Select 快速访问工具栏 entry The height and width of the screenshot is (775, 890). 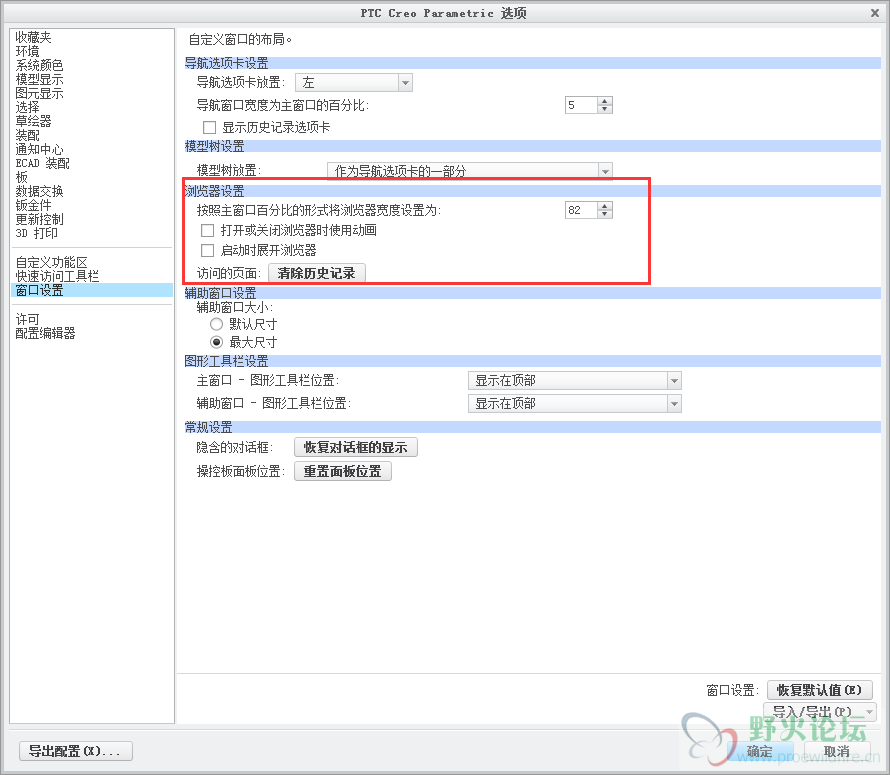click(x=57, y=276)
